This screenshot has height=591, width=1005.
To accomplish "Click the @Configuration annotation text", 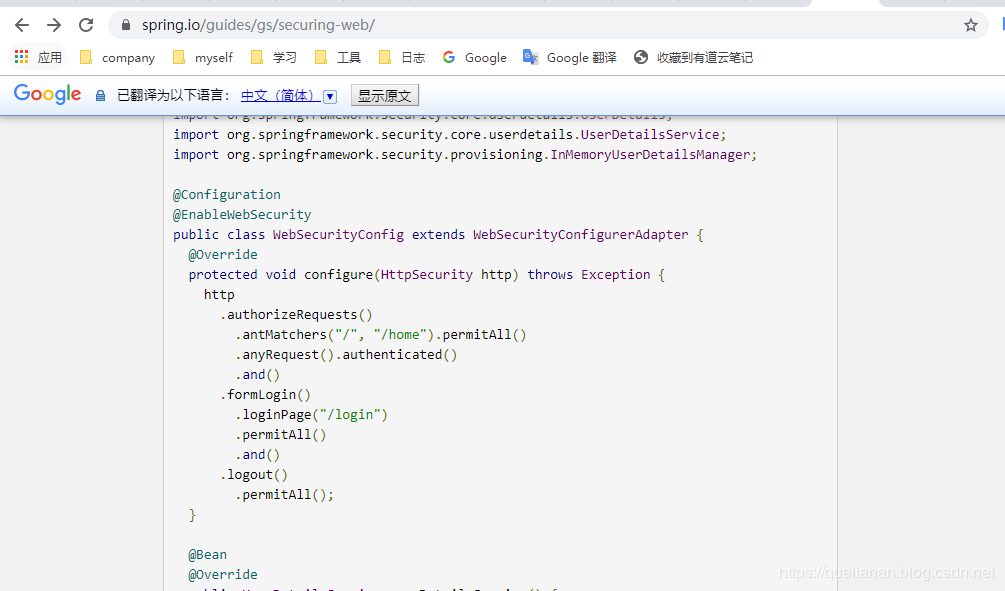I will 227,194.
